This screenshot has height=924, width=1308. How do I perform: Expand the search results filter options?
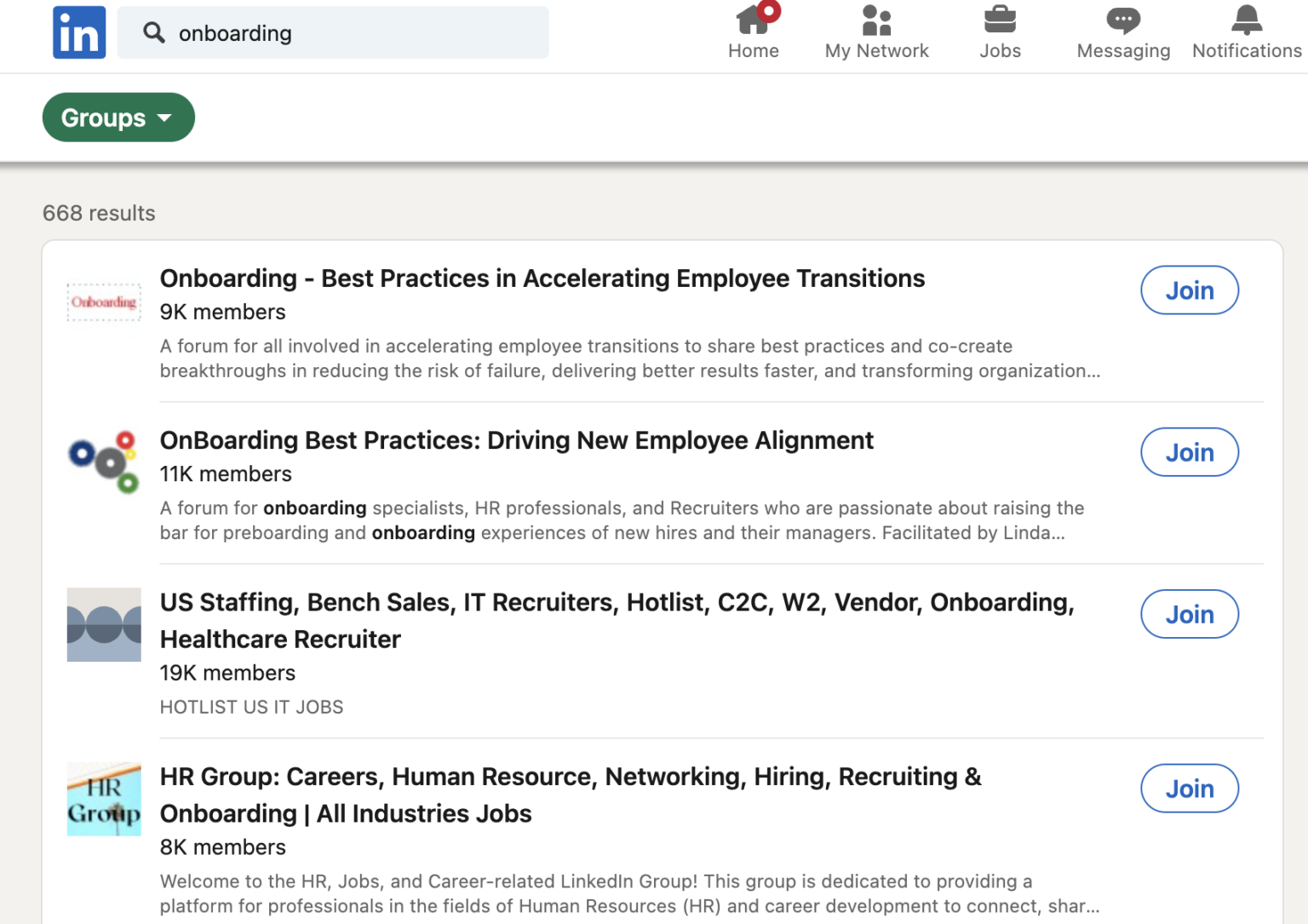click(x=118, y=118)
